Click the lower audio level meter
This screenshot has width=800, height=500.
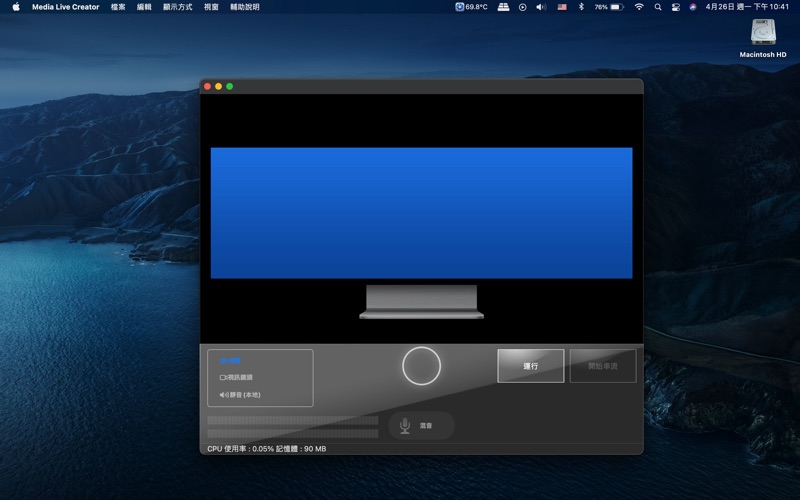coord(292,434)
